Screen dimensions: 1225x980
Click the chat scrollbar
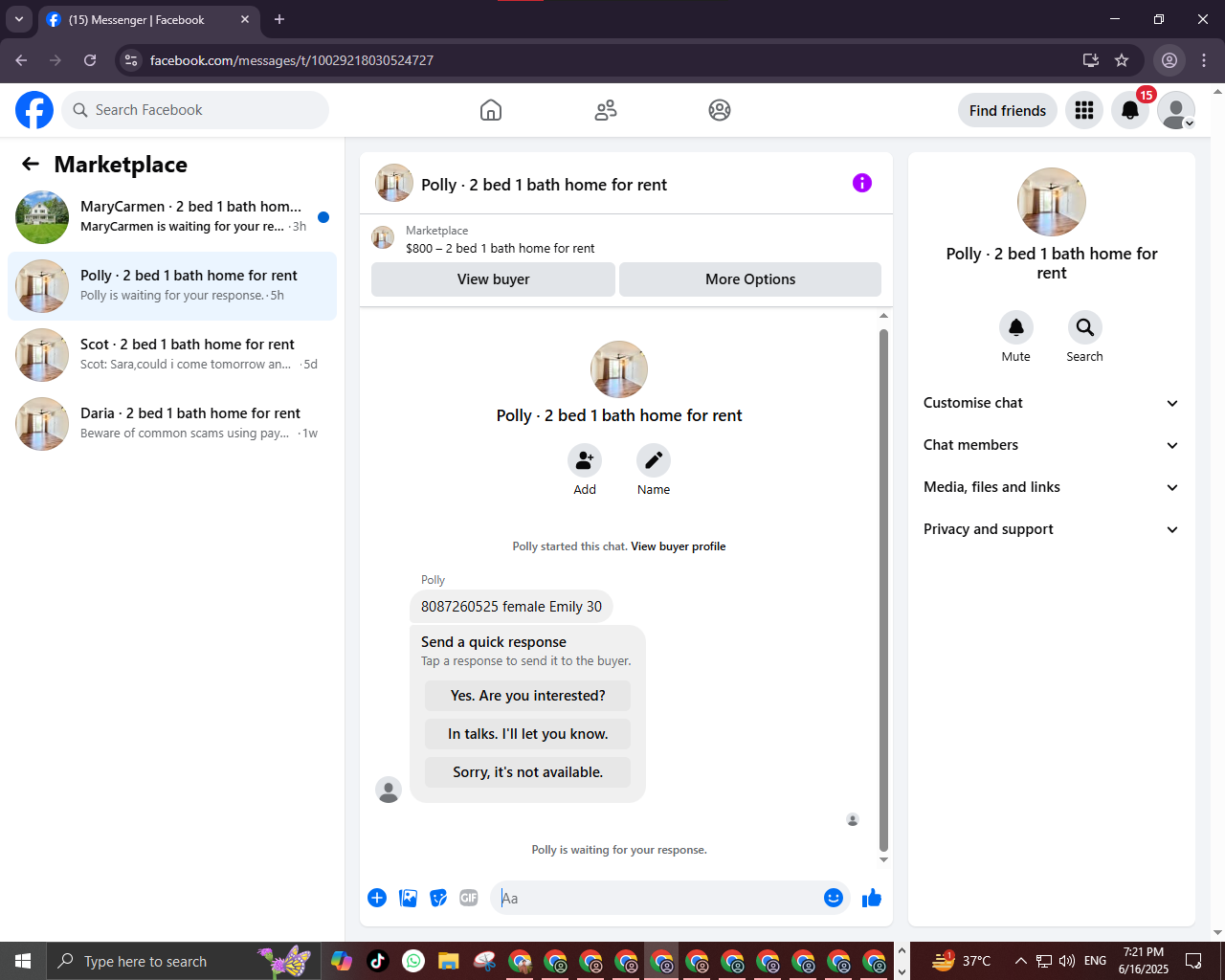click(883, 590)
